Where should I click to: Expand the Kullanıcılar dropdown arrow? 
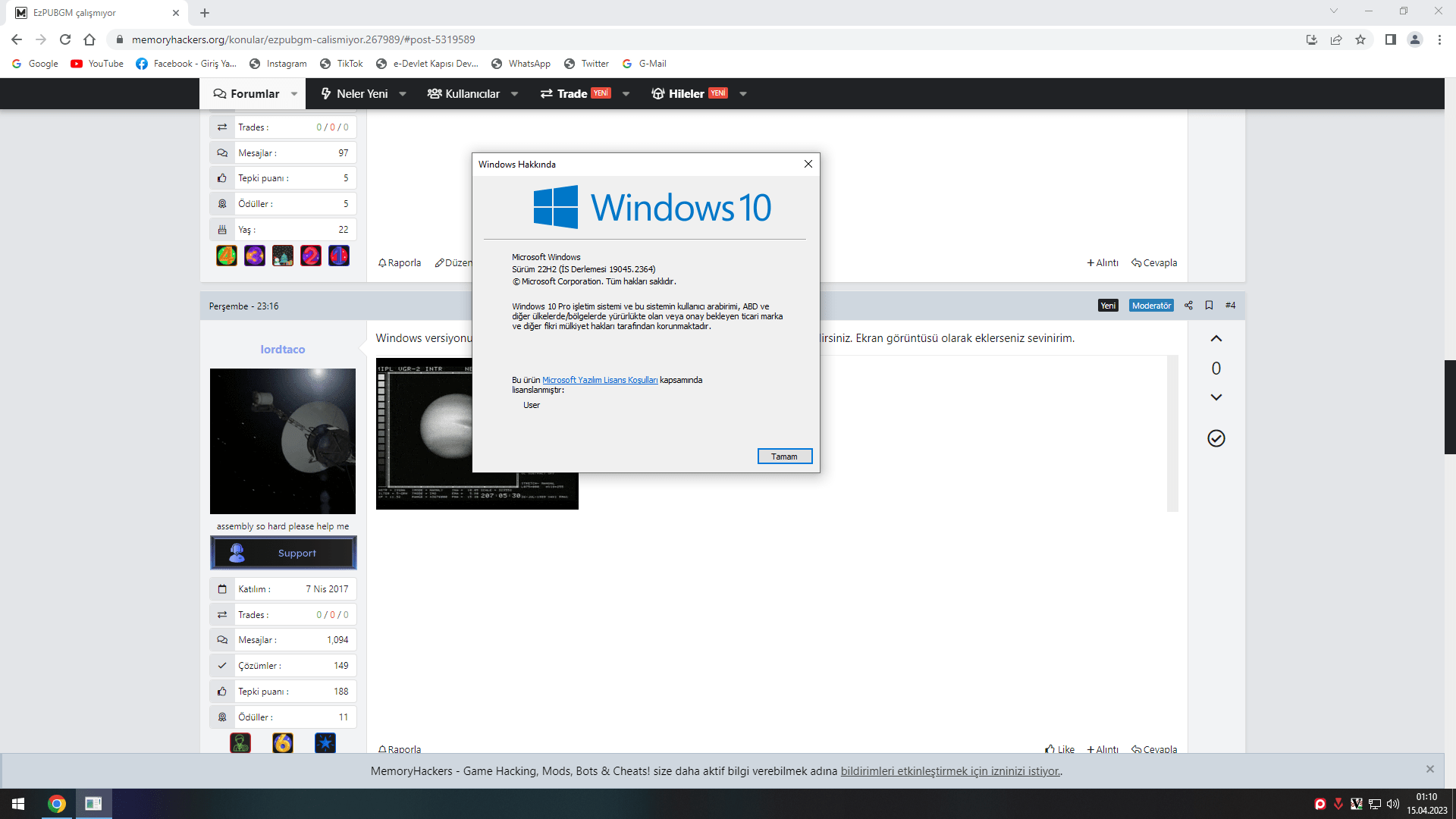(515, 94)
